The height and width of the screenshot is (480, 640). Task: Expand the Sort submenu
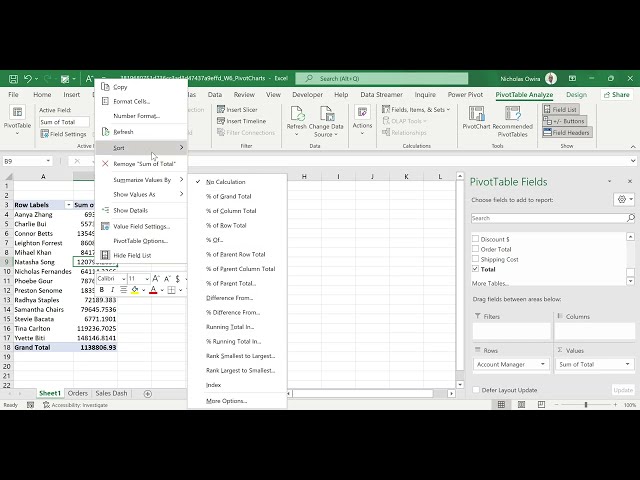tap(141, 148)
